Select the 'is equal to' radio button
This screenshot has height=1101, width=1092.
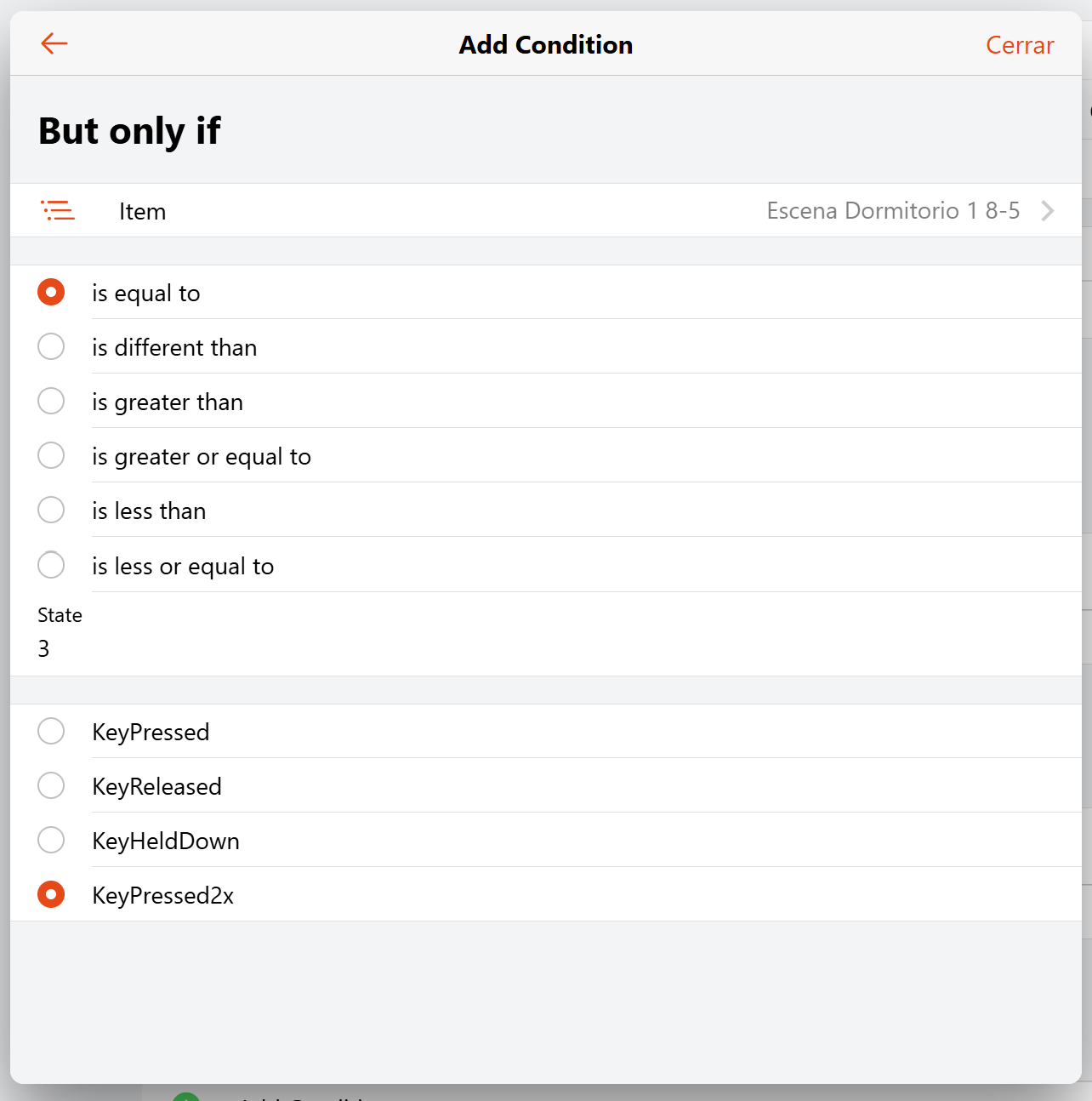coord(51,293)
